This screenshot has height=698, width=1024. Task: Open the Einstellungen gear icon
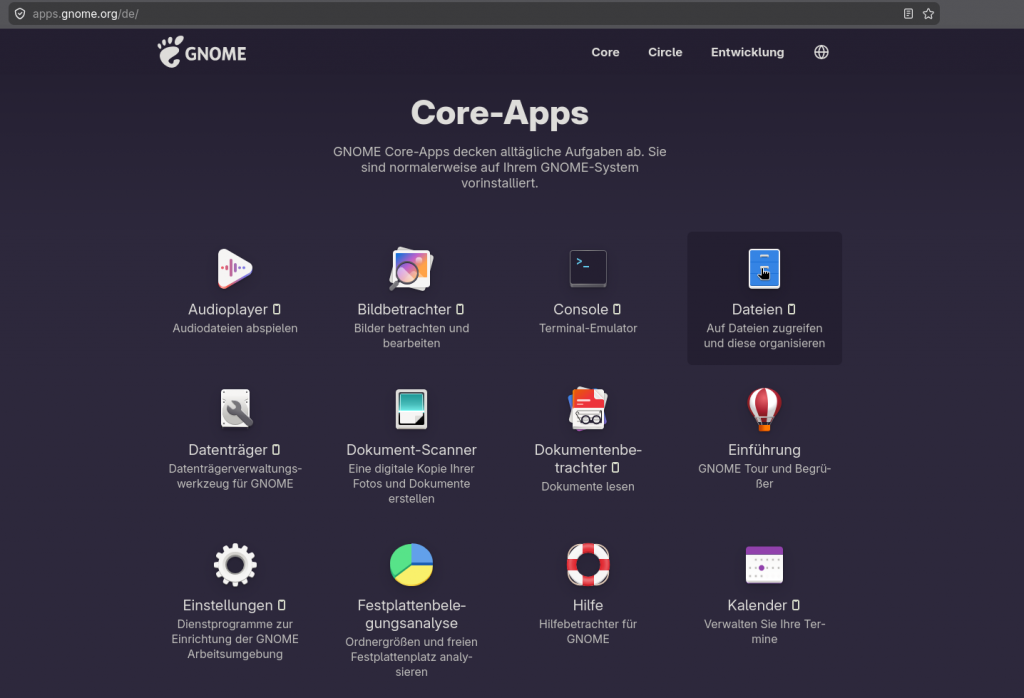click(235, 565)
